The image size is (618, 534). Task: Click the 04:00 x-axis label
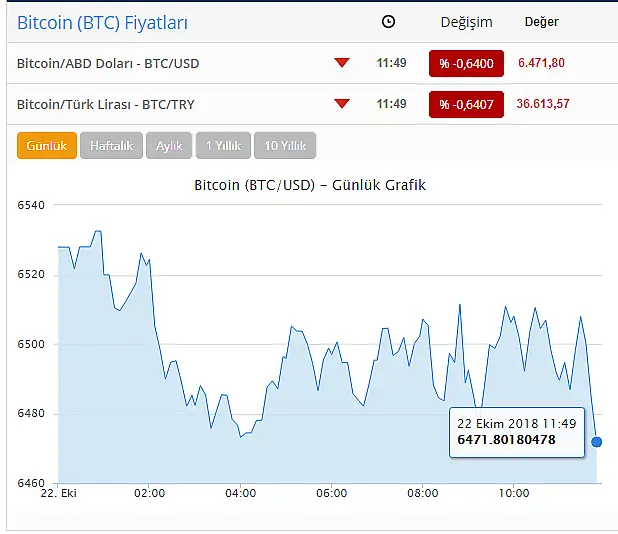coord(240,493)
